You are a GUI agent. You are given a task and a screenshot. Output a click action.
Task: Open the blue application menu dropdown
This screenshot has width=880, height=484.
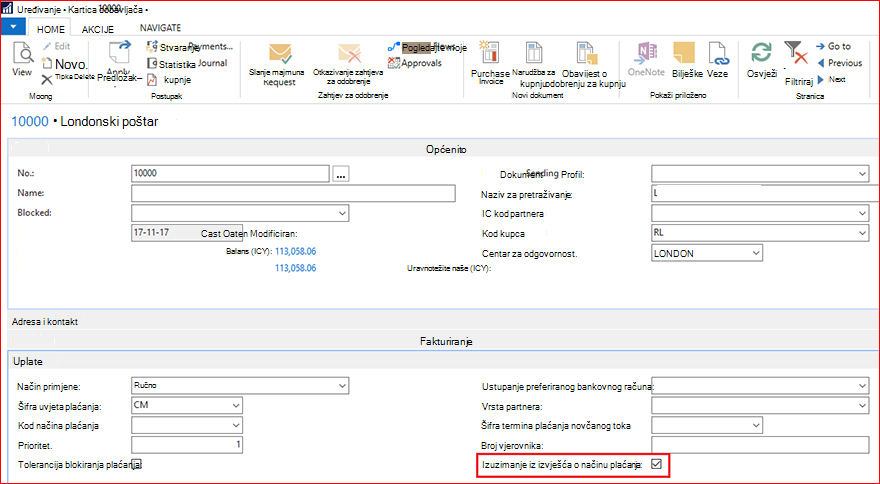(x=13, y=26)
